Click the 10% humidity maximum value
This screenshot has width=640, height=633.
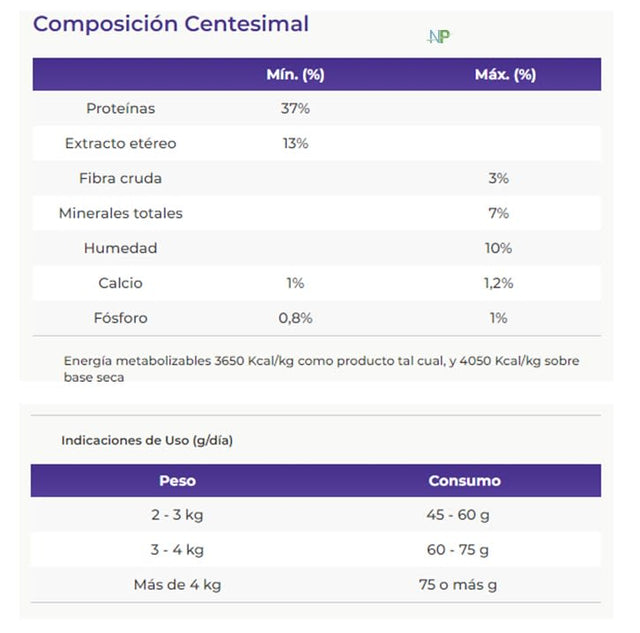(x=498, y=248)
